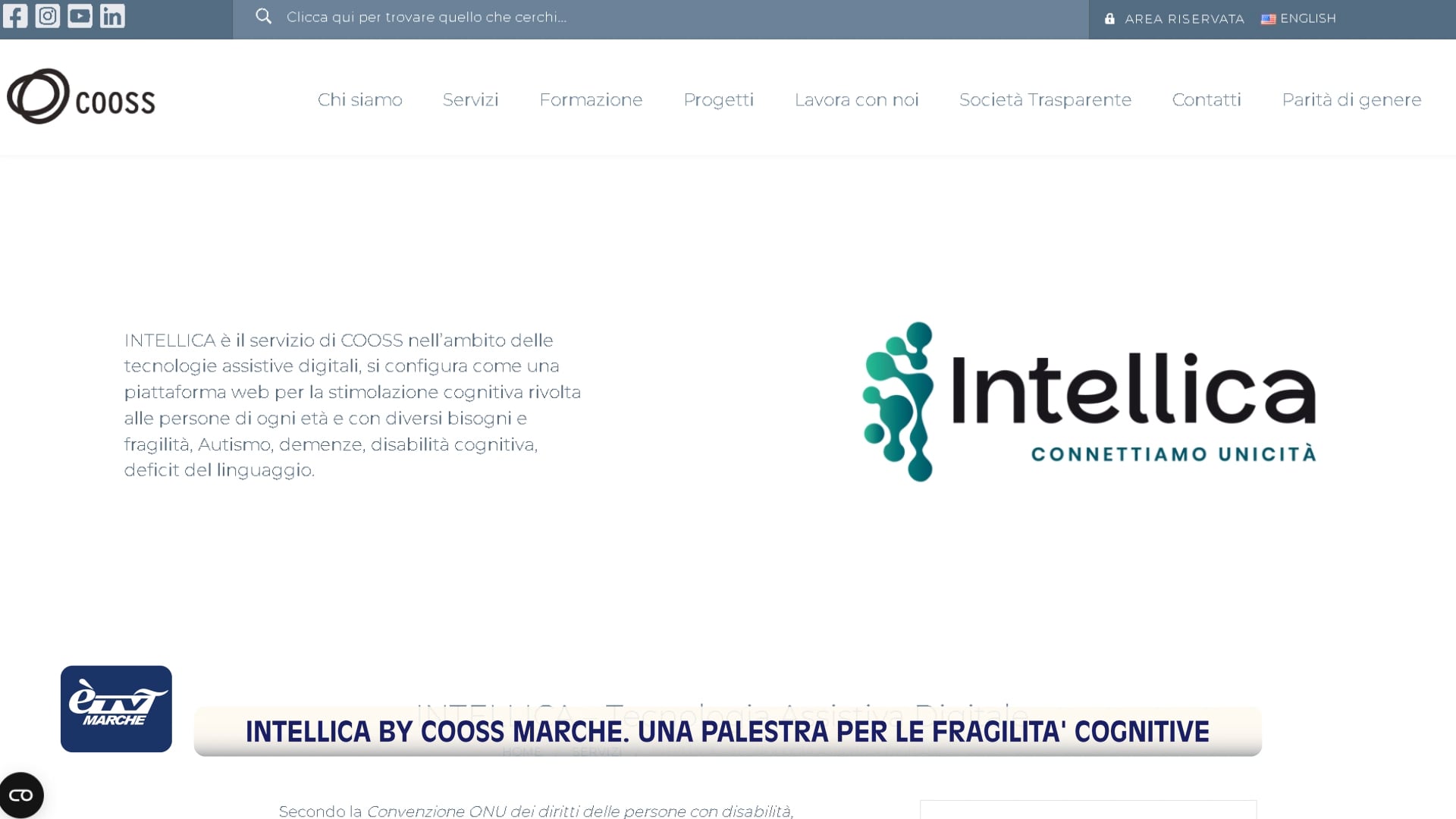The image size is (1456, 819).
Task: Open the YouTube social icon
Action: pyautogui.click(x=80, y=16)
